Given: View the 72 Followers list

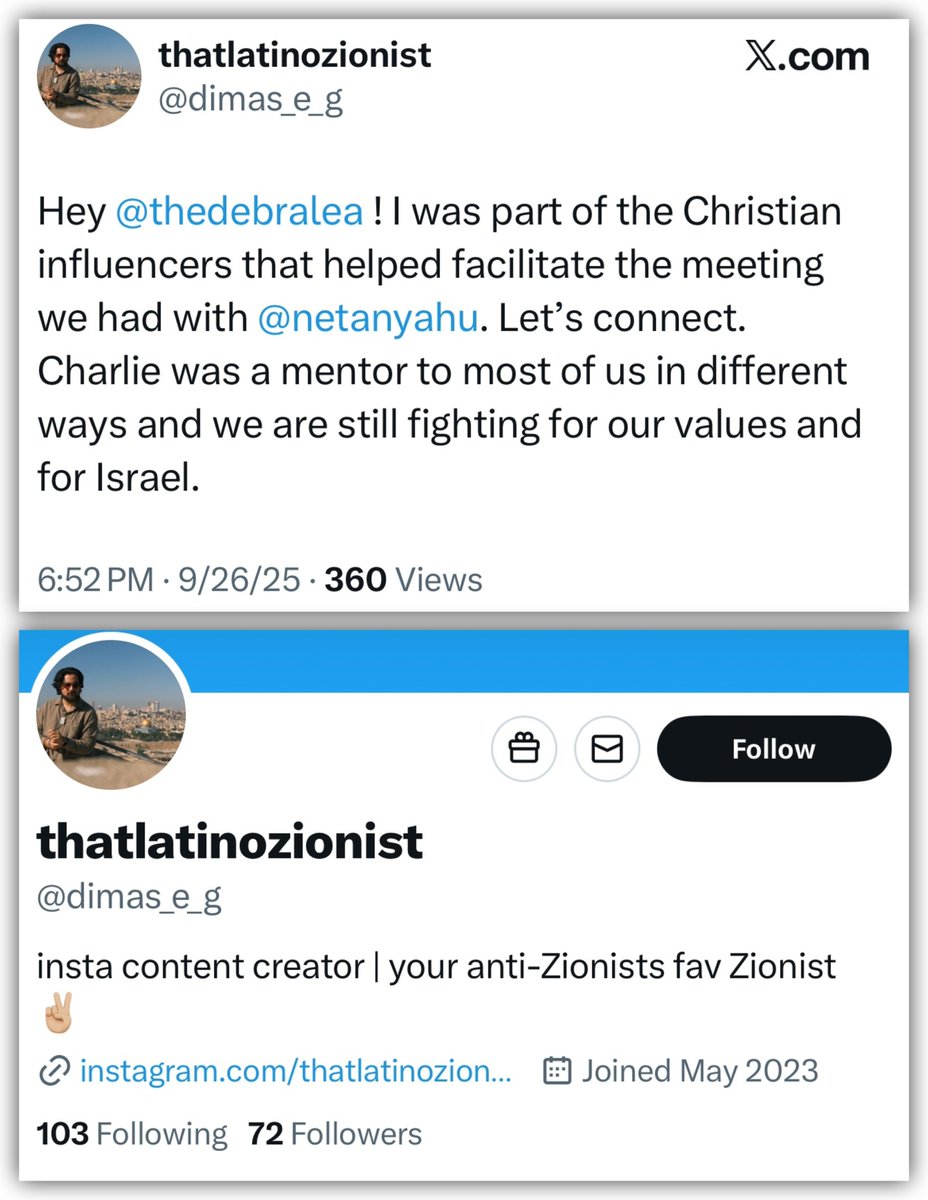Looking at the screenshot, I should 335,1134.
